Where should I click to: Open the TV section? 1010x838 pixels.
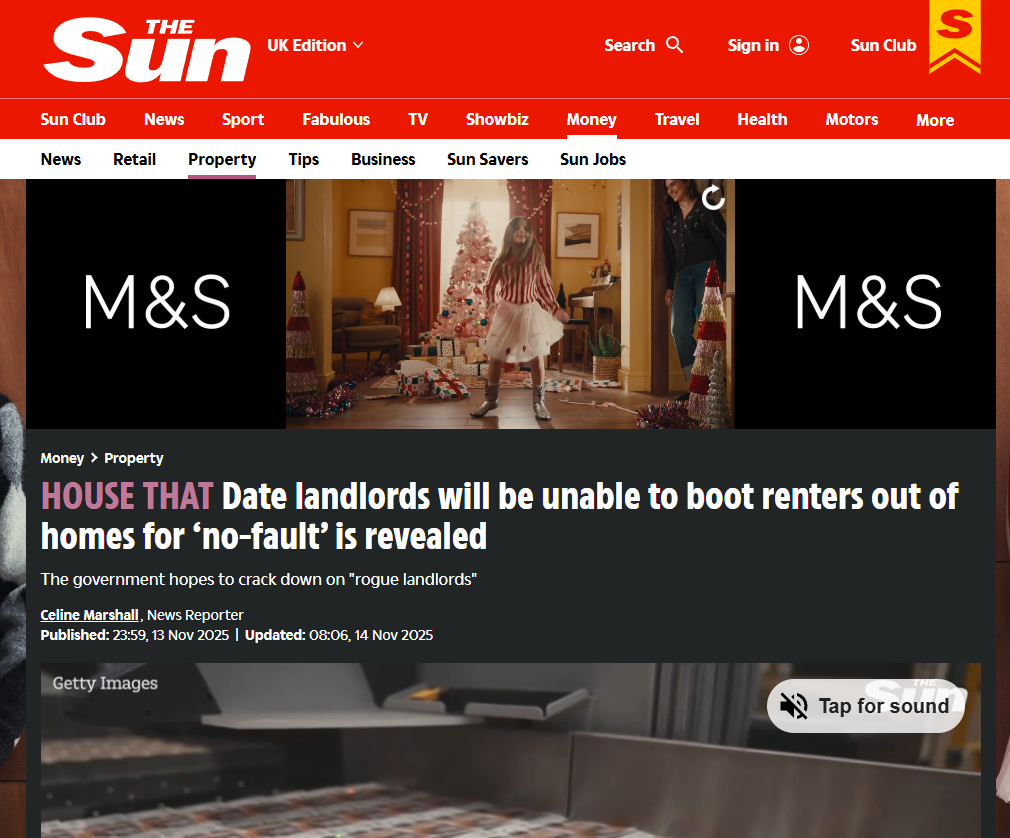(418, 119)
